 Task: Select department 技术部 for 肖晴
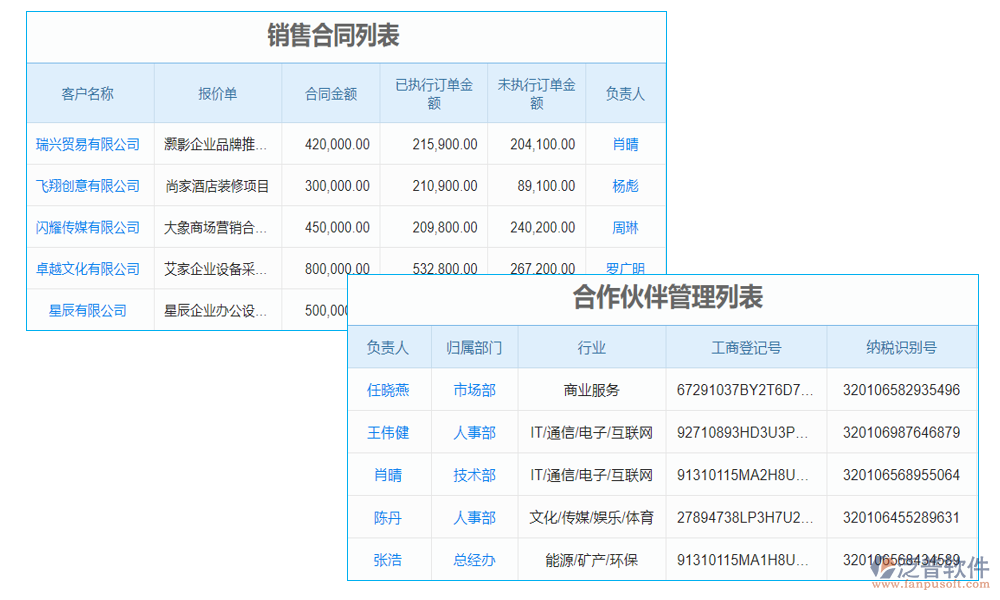click(x=474, y=475)
